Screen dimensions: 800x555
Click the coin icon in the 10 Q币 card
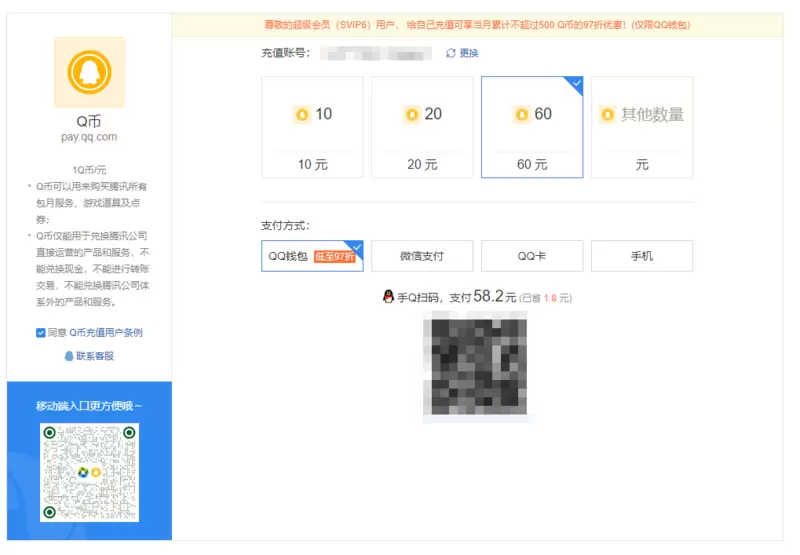[302, 114]
